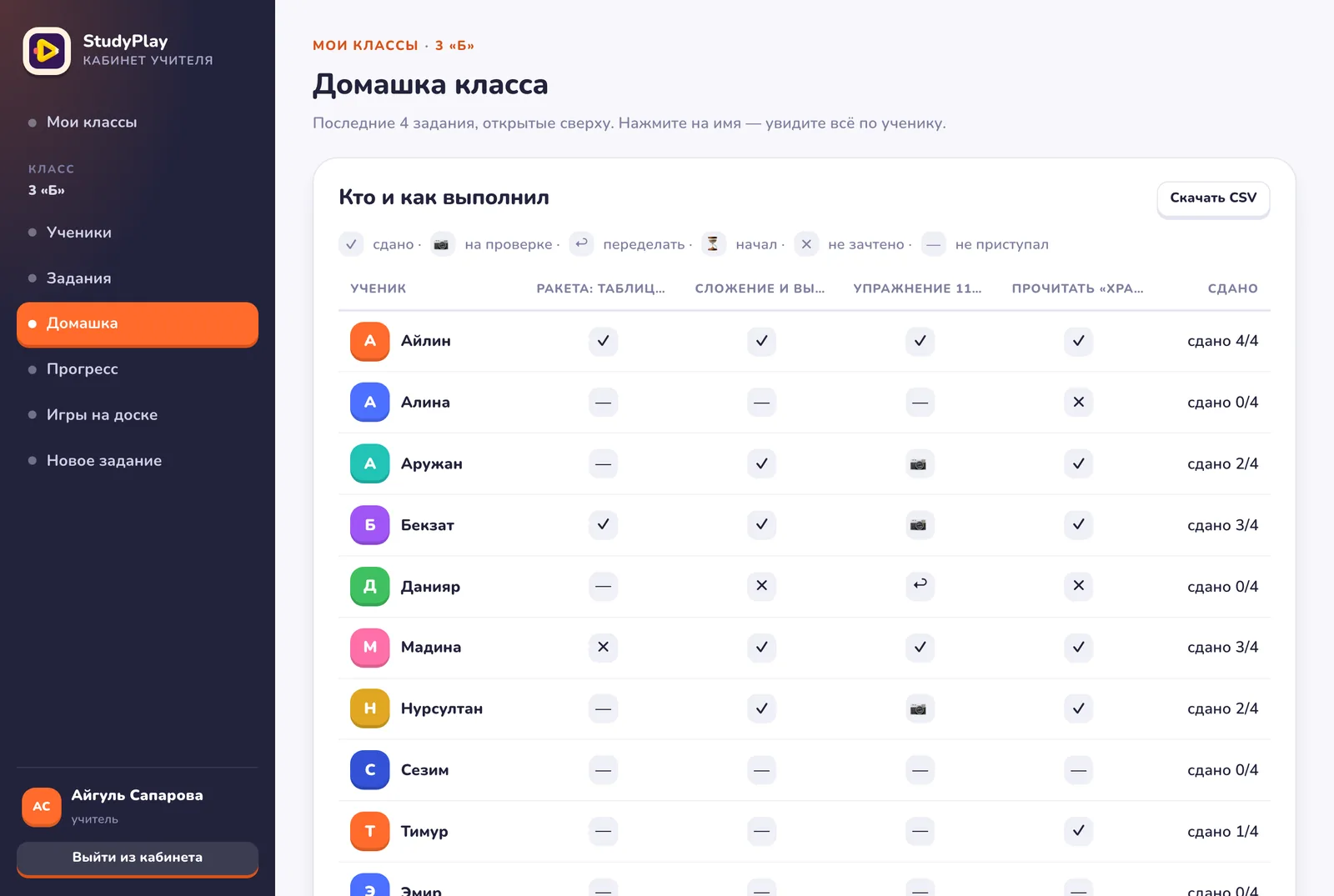Click Данияр's green avatar

(x=370, y=586)
